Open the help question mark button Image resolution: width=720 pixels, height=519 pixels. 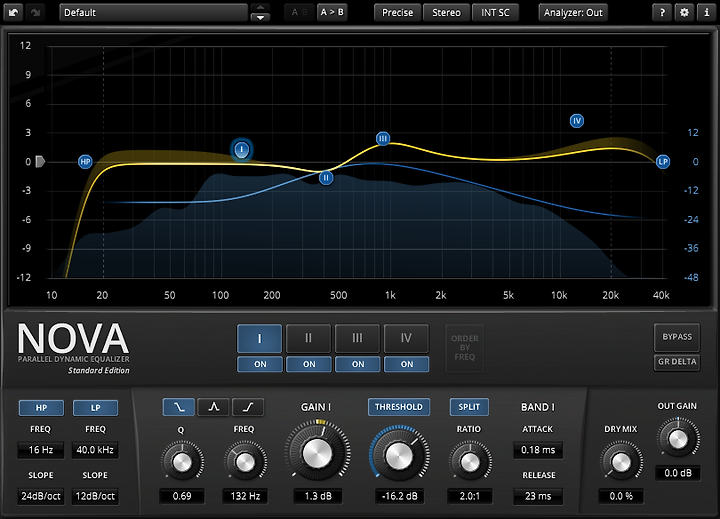(x=662, y=12)
